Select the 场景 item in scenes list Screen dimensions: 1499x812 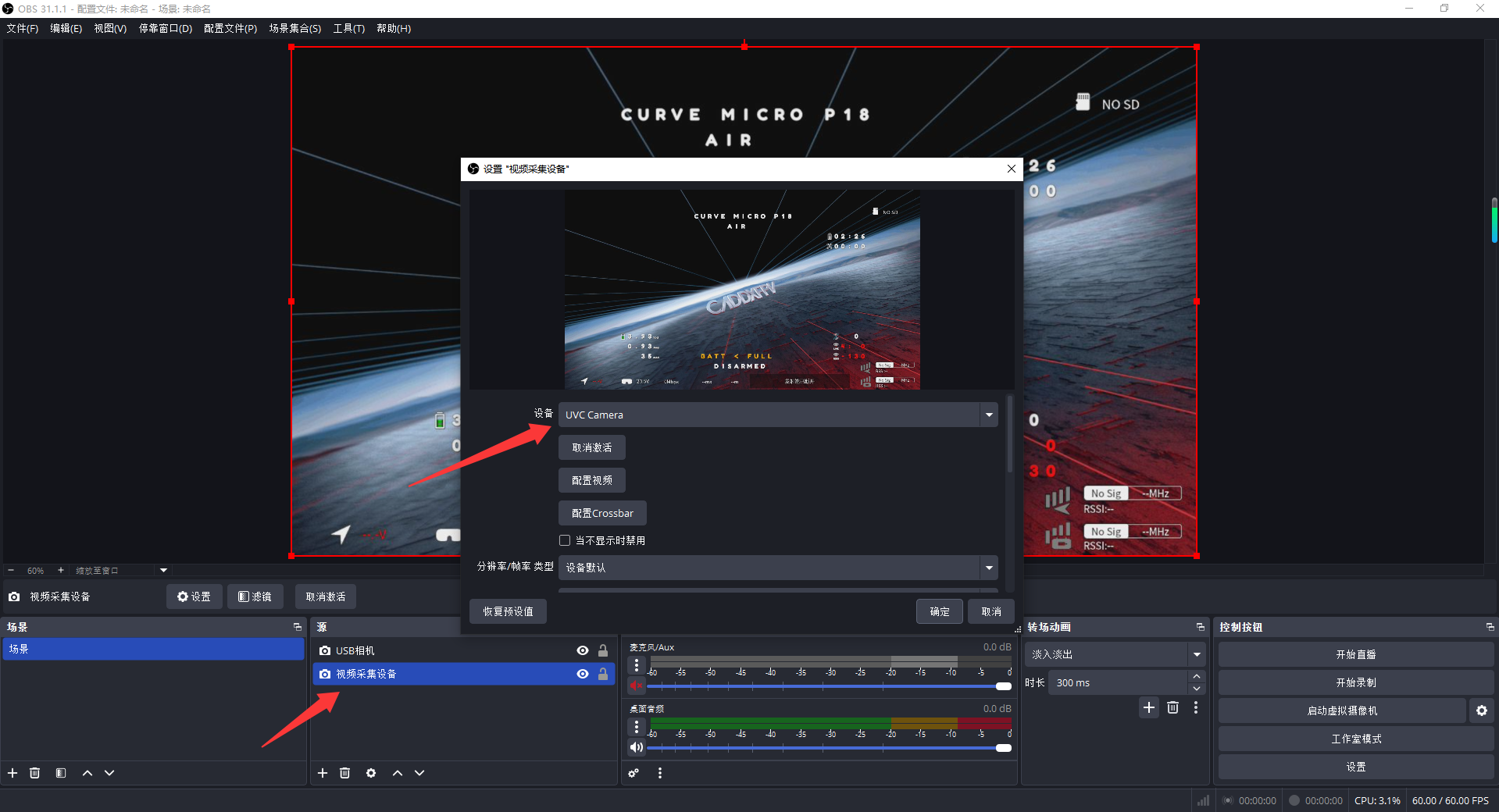pyautogui.click(x=152, y=649)
